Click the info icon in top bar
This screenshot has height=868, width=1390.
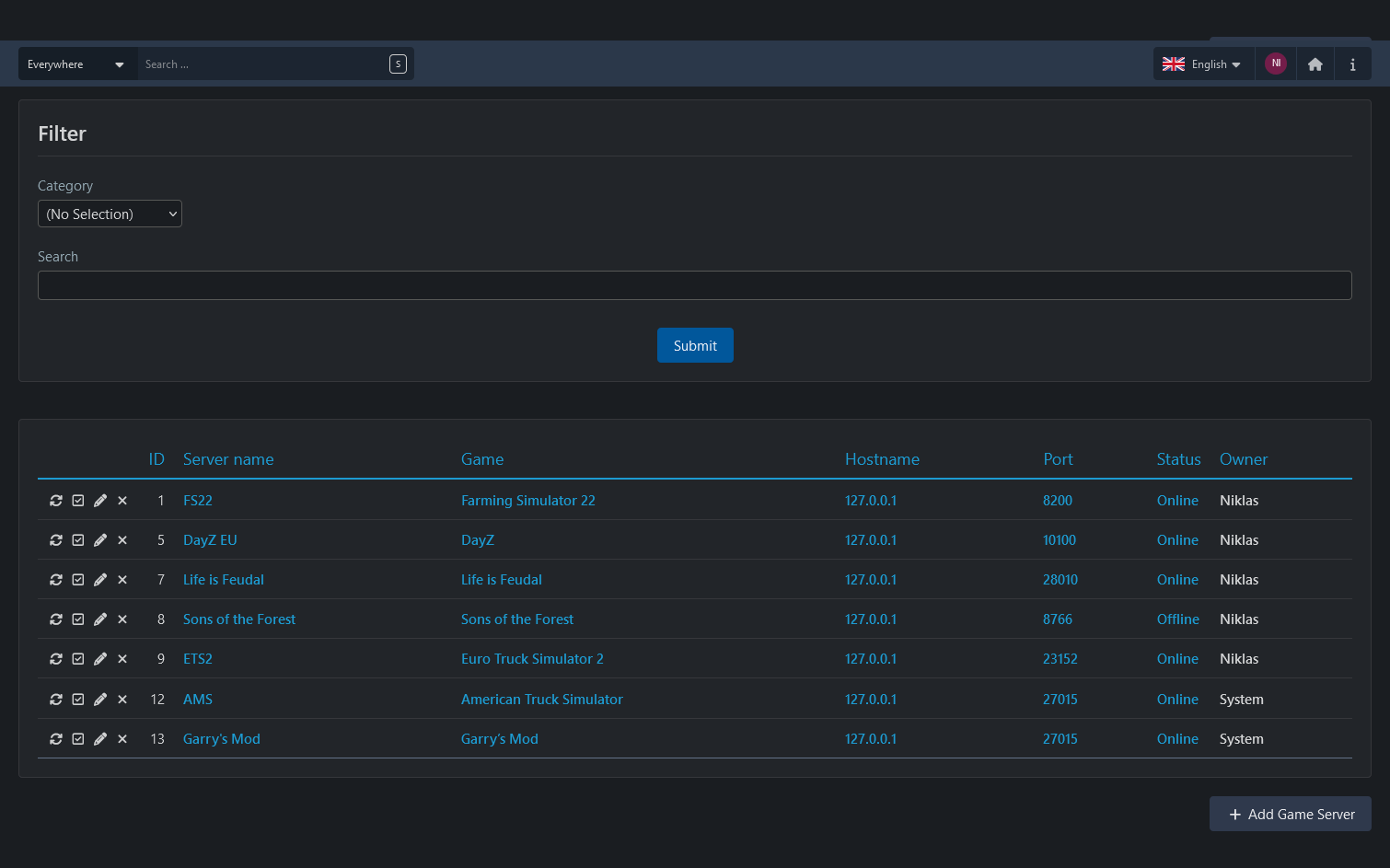pos(1352,64)
